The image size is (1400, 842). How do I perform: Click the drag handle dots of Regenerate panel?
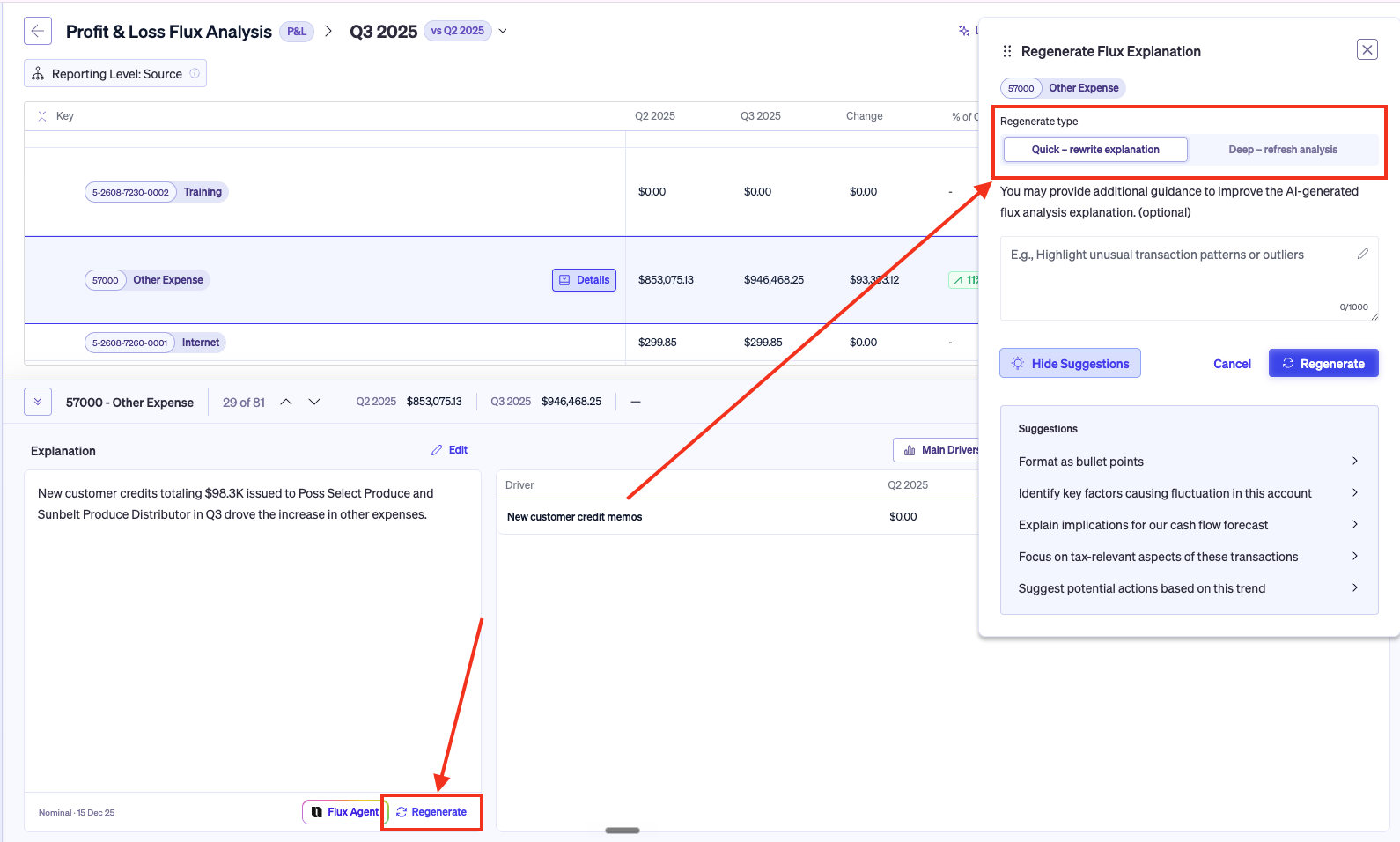pyautogui.click(x=1007, y=51)
